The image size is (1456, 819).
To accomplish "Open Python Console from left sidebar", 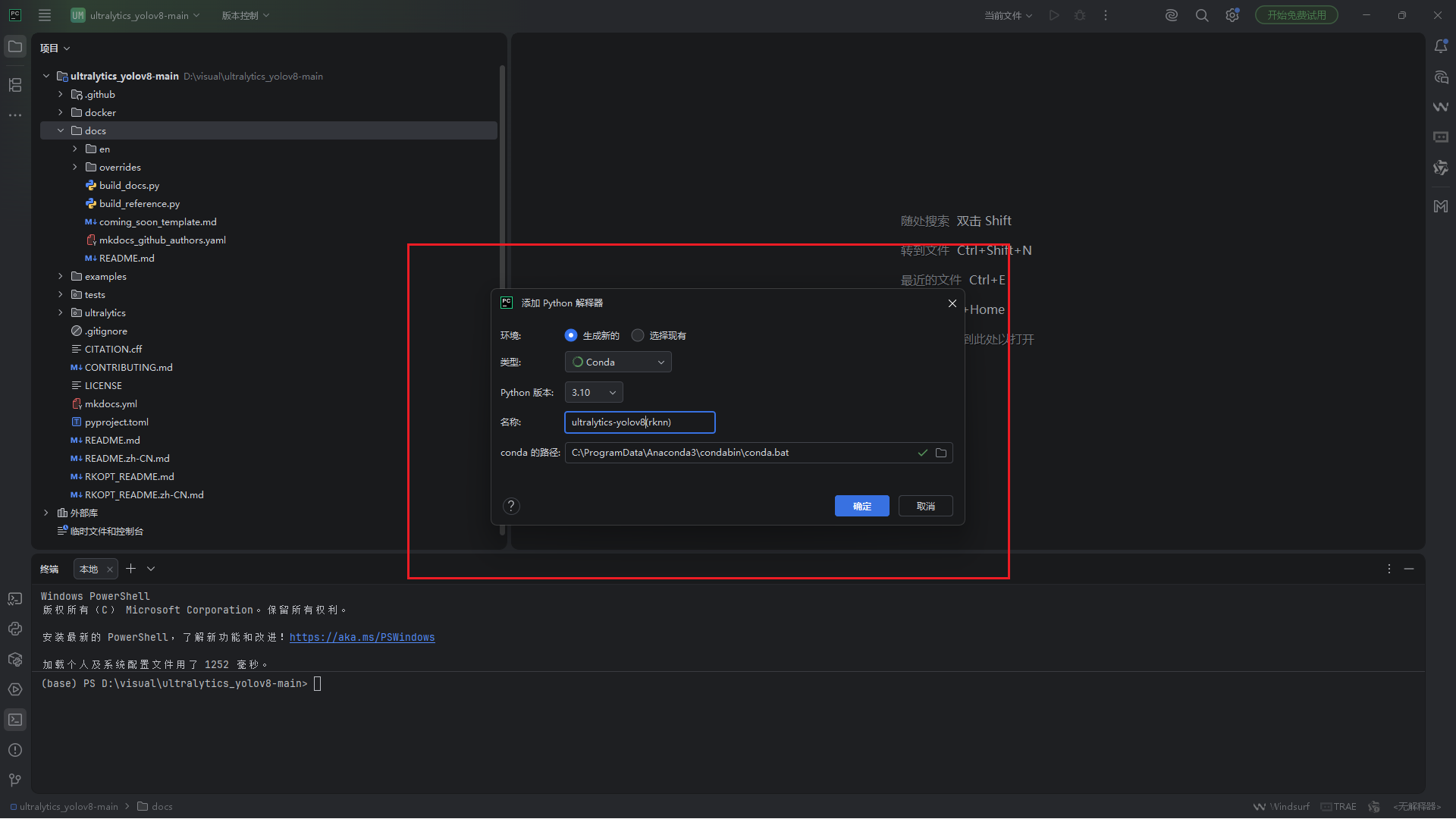I will [15, 629].
